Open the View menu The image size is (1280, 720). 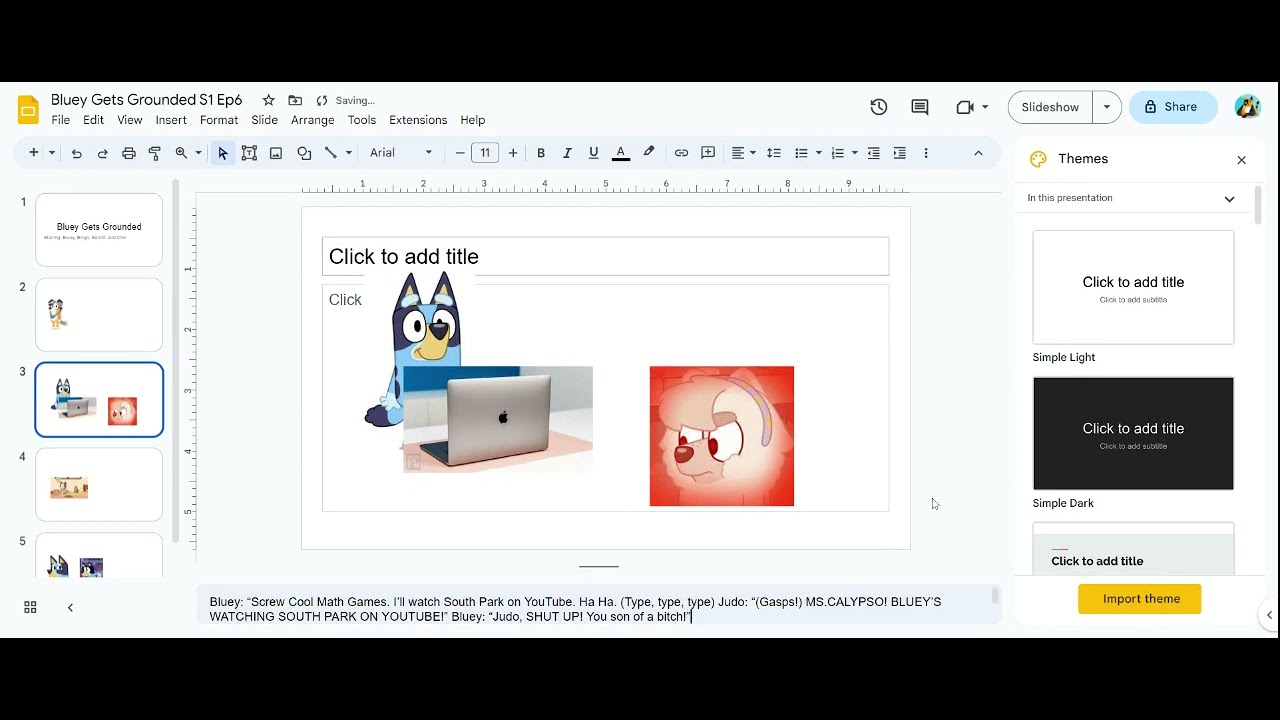pos(130,120)
